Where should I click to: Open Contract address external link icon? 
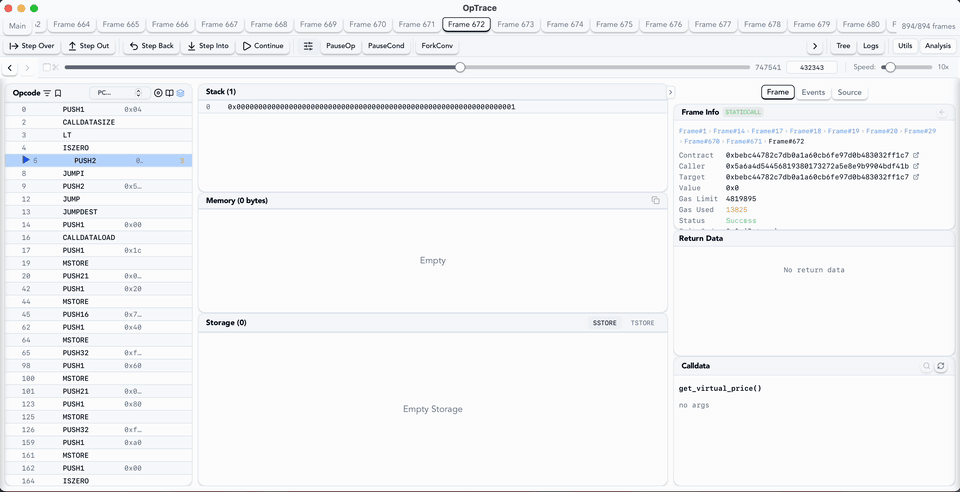coord(916,155)
